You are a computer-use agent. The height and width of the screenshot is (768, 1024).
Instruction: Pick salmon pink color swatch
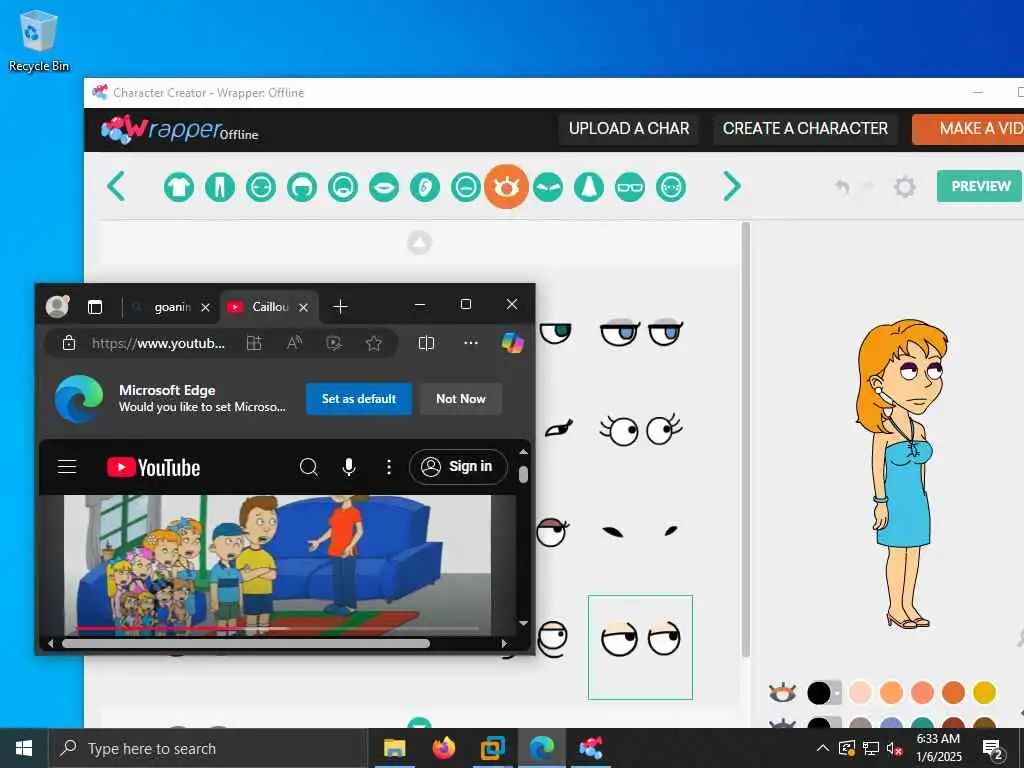(922, 692)
